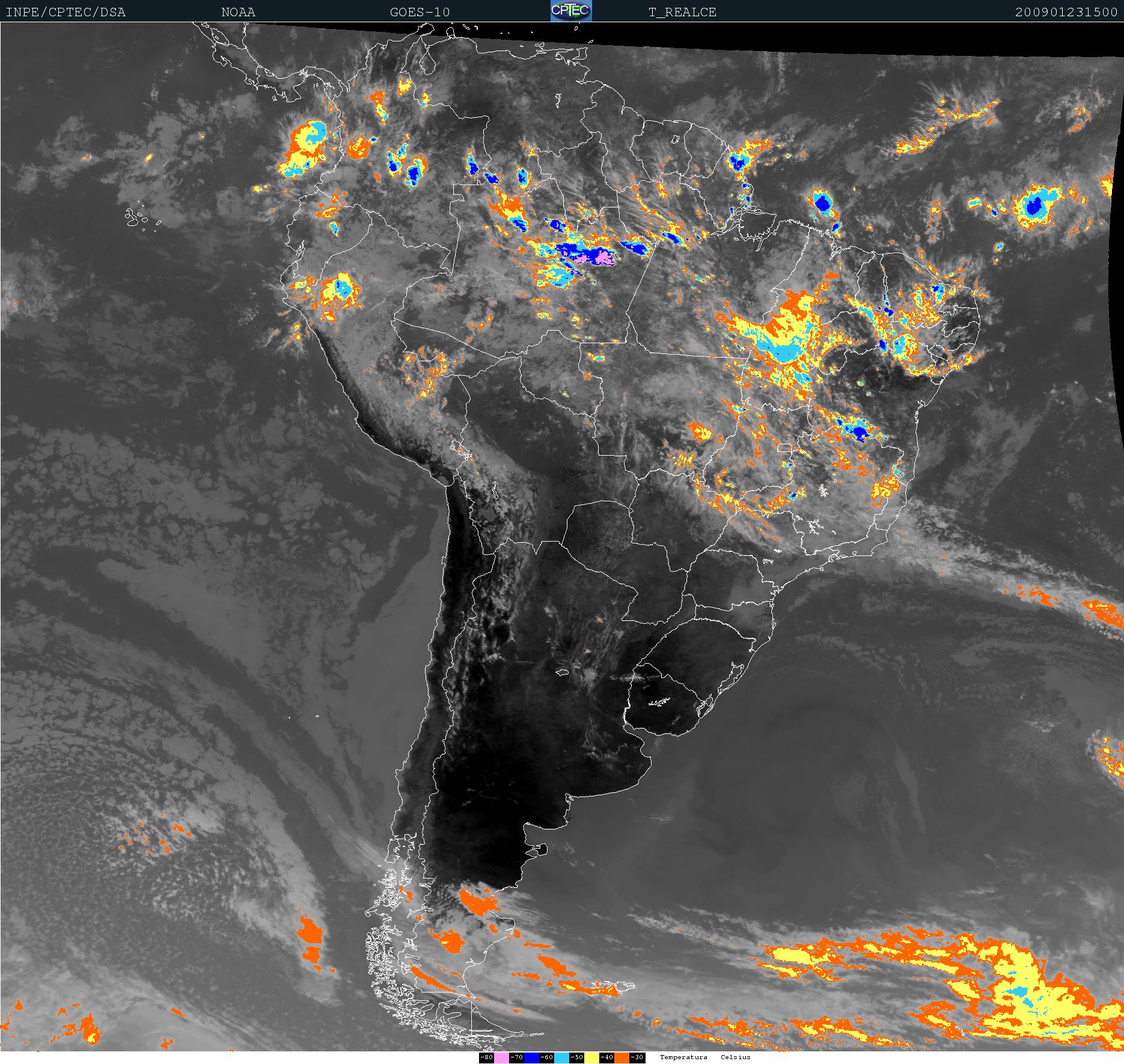Viewport: 1124px width, 1064px height.
Task: Click the -60 legend label
Action: [x=546, y=1057]
